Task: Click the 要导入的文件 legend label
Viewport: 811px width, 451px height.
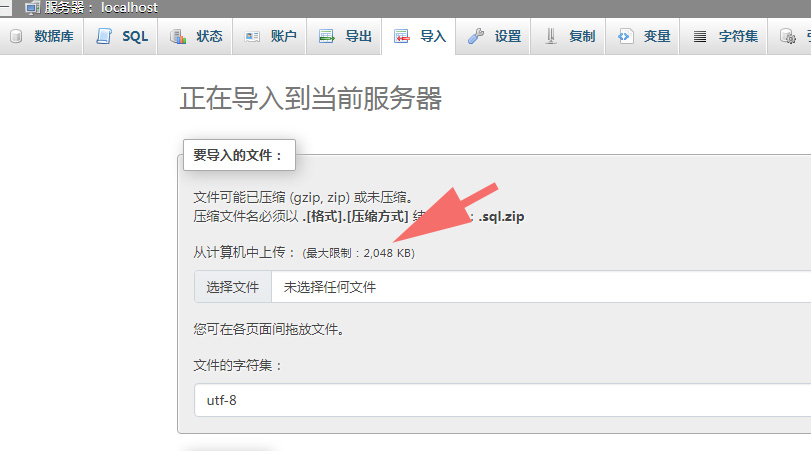Action: (239, 155)
